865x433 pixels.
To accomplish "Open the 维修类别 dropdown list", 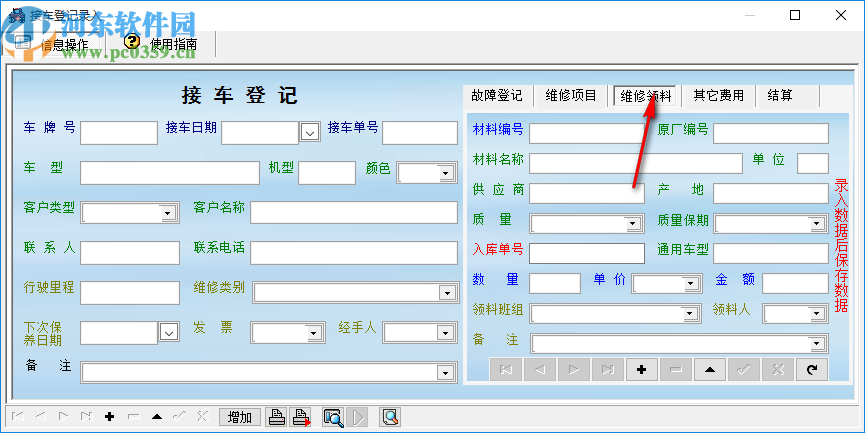I will [446, 293].
